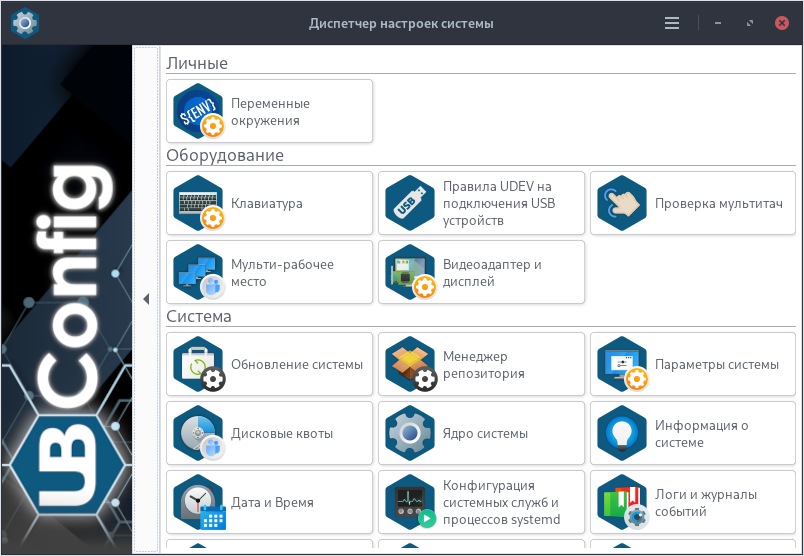Click the Менеджер репозитория box icon
Viewport: 804px width, 556px height.
(411, 364)
